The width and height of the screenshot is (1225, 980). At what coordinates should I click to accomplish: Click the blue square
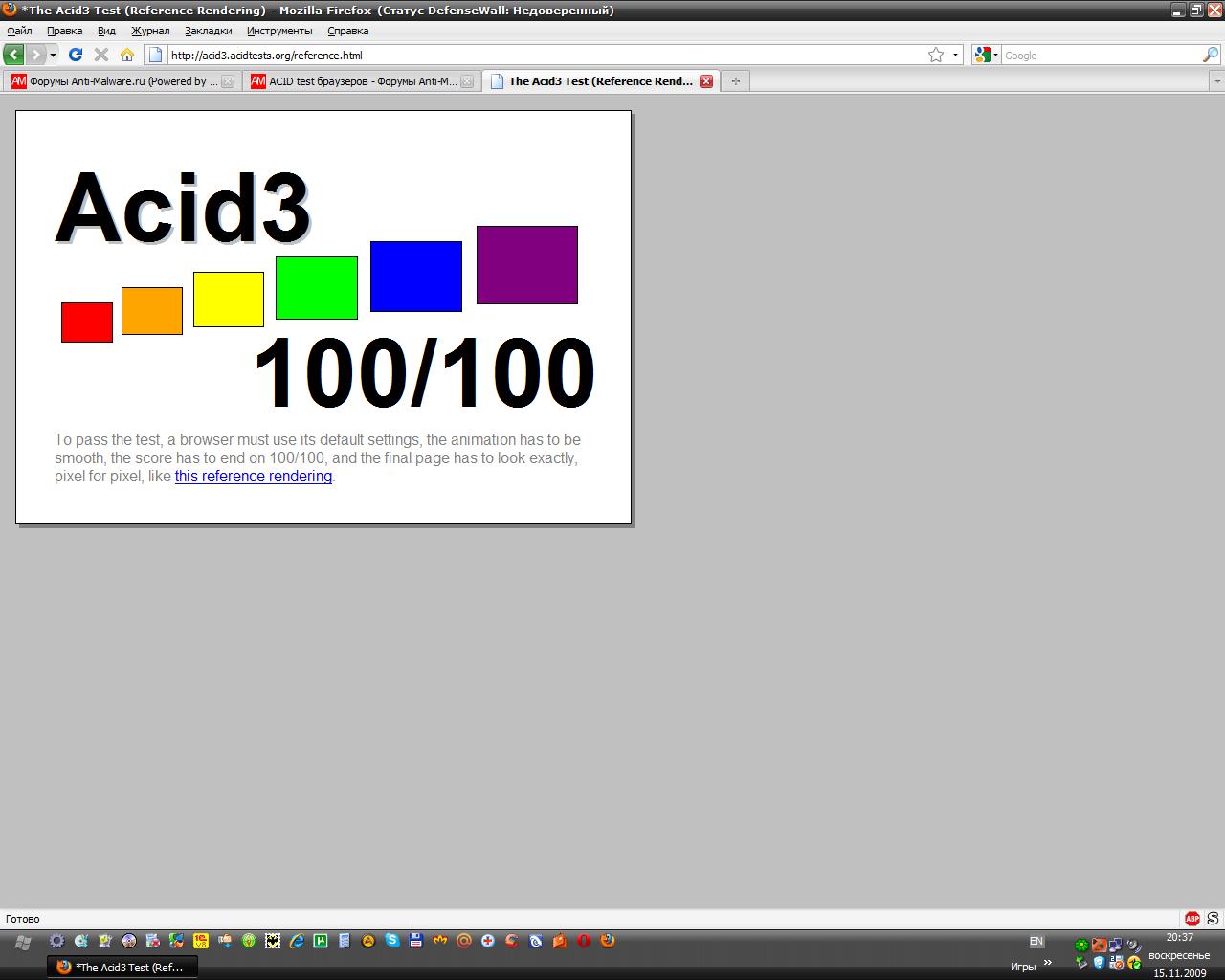(x=416, y=277)
